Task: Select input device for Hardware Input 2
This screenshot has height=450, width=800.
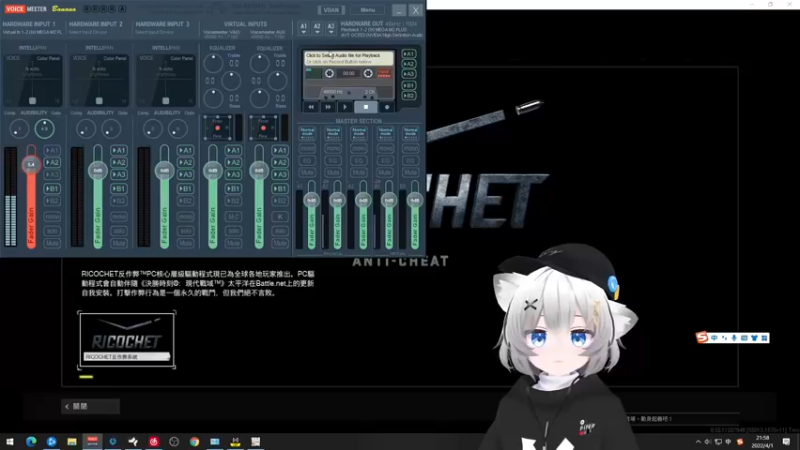Action: (88, 32)
